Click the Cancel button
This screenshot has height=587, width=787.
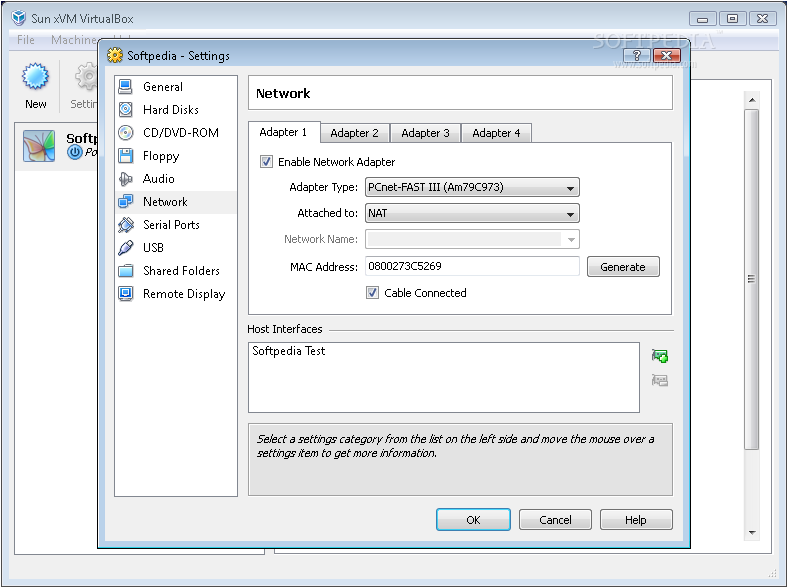pos(555,520)
